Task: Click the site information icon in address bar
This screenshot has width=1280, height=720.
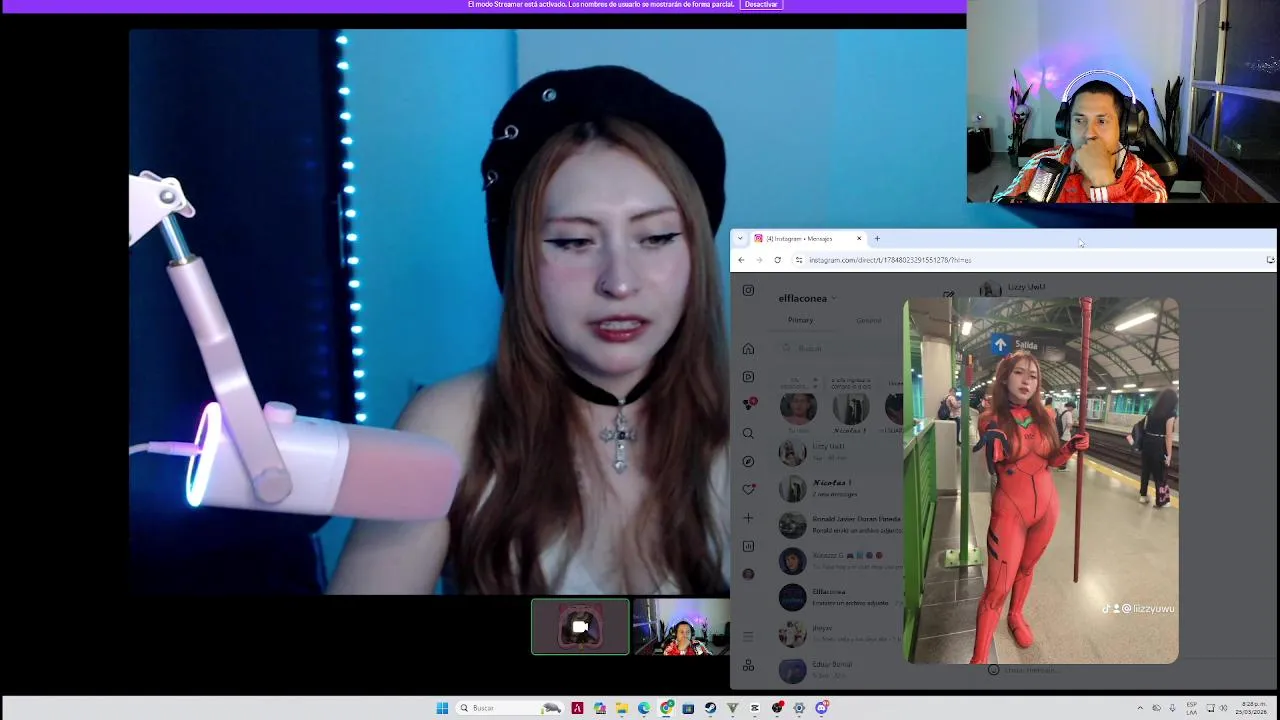Action: 798,260
